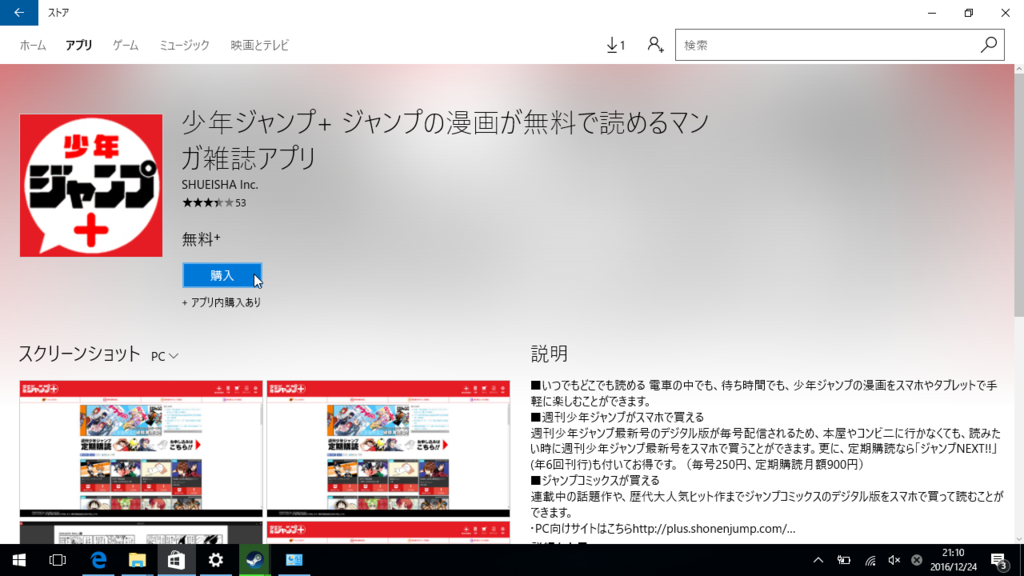Click the 無料+ price label
This screenshot has height=576, width=1024.
click(x=201, y=240)
